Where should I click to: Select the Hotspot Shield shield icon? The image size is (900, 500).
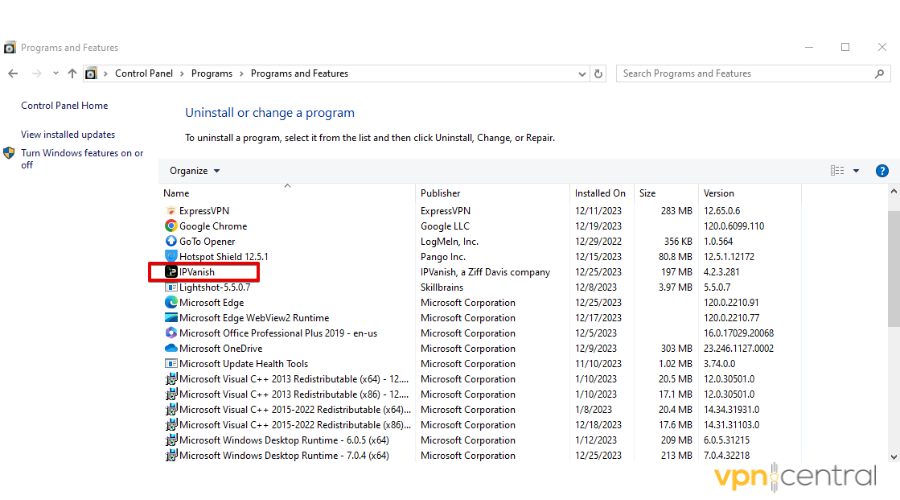click(x=171, y=257)
